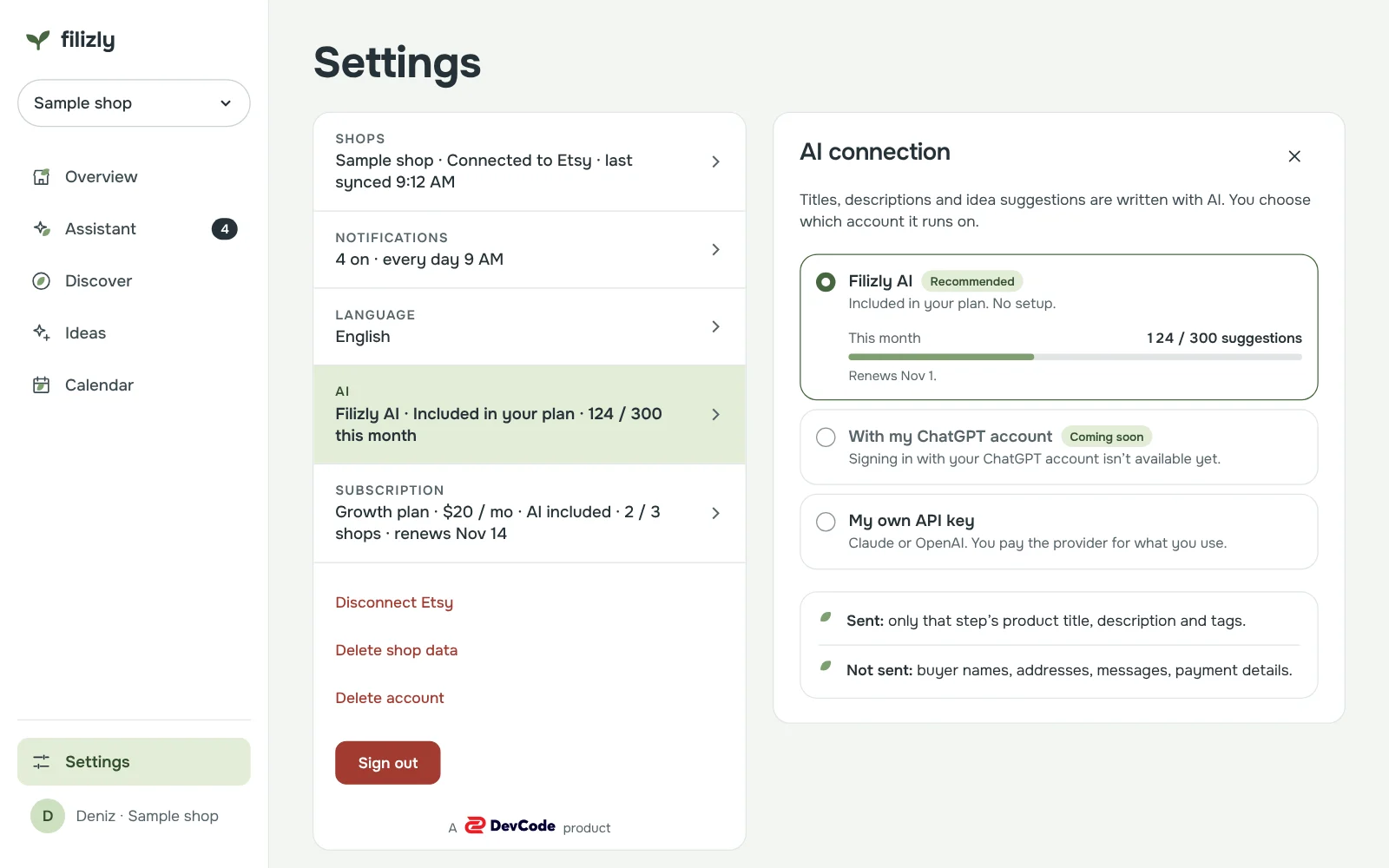
Task: Expand the Language row chevron
Action: tap(715, 326)
